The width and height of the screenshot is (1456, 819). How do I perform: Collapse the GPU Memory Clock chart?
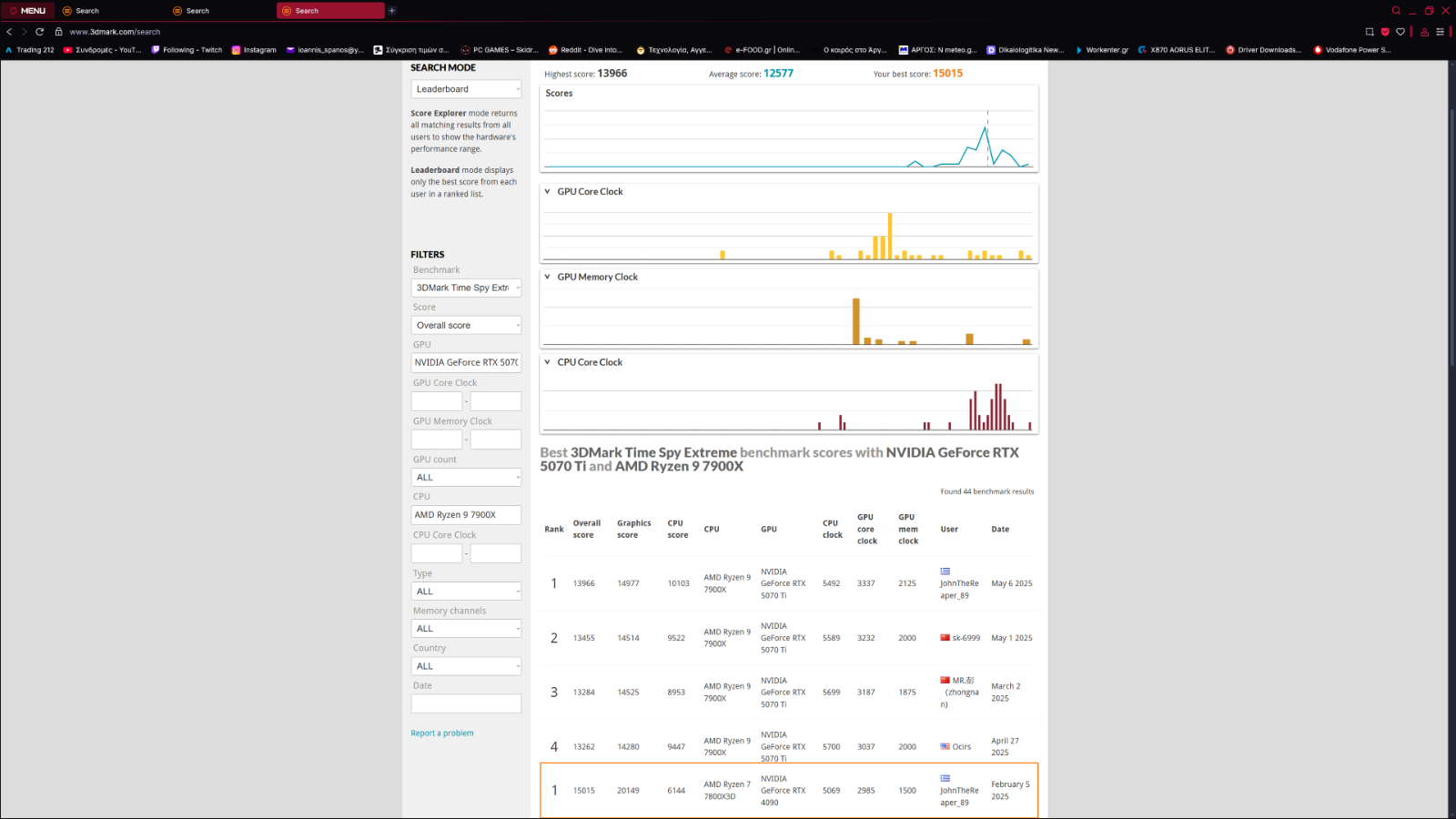click(x=547, y=278)
